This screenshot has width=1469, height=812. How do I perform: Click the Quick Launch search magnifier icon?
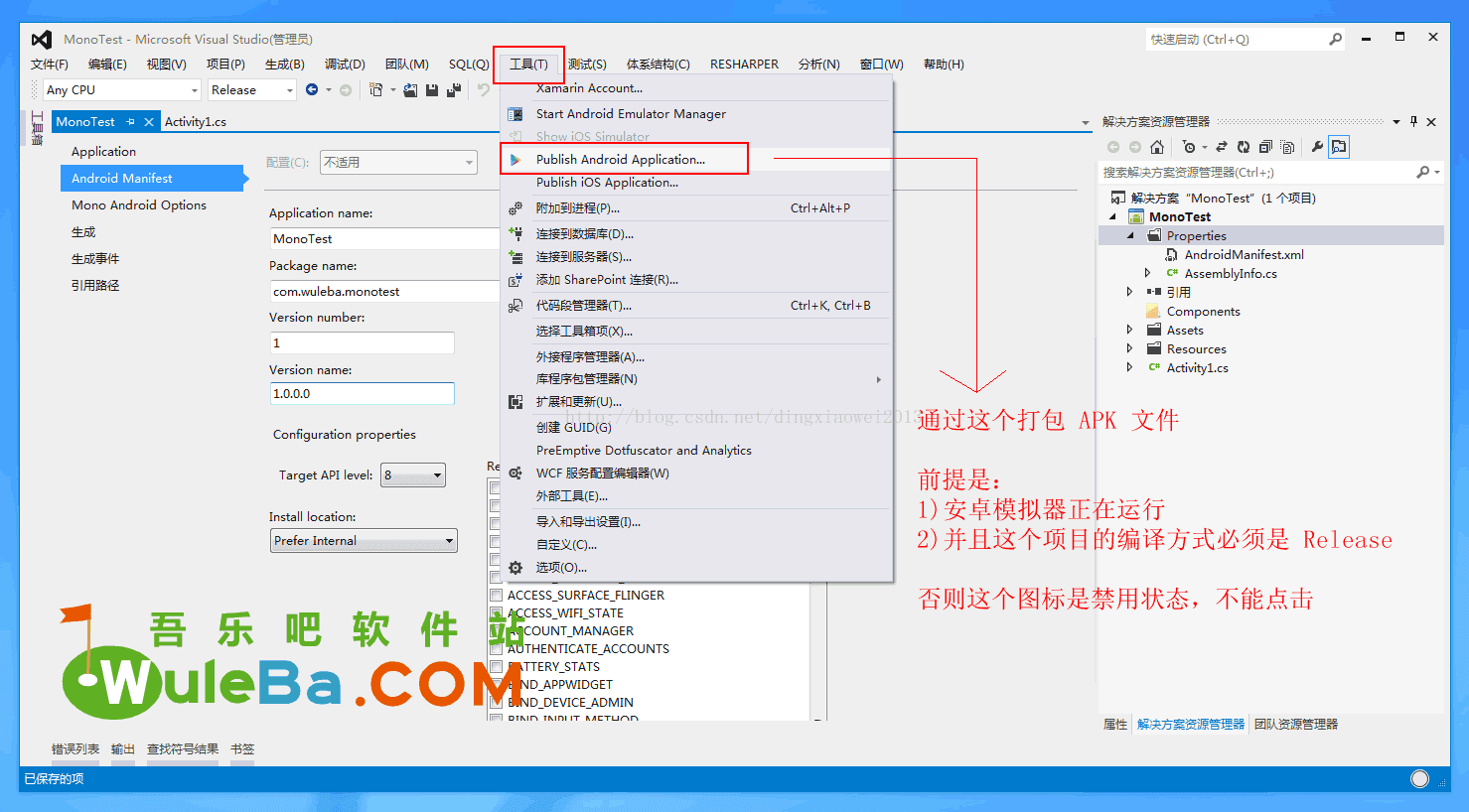coord(1335,40)
